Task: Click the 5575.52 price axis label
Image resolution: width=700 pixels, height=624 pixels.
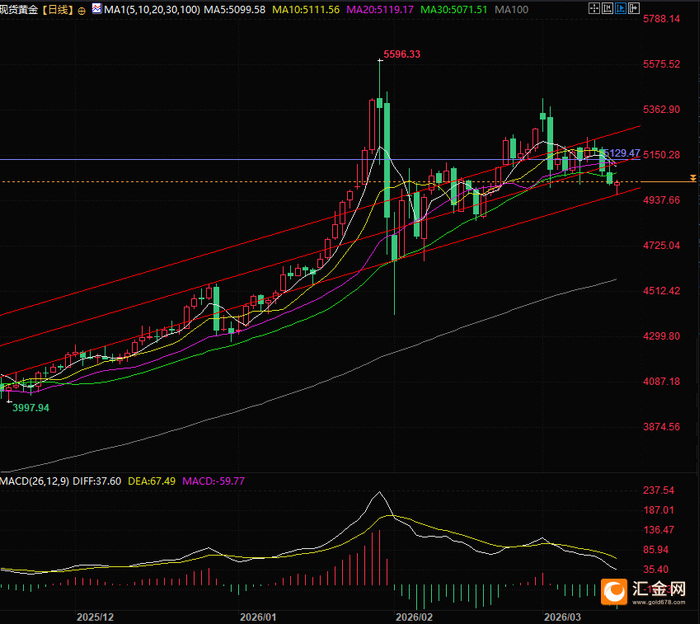Action: (x=661, y=64)
